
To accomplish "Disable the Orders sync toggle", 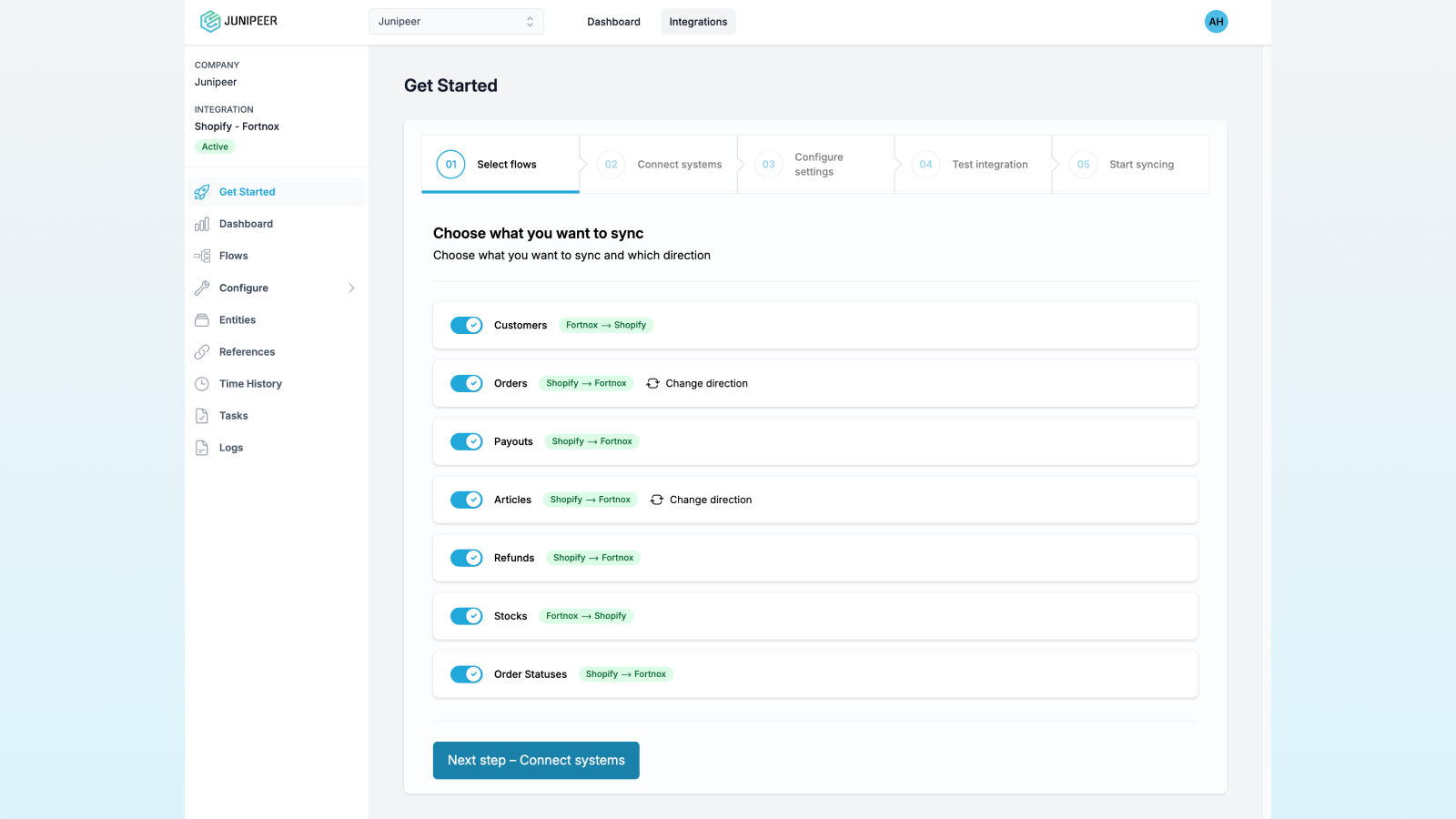I will 467,383.
